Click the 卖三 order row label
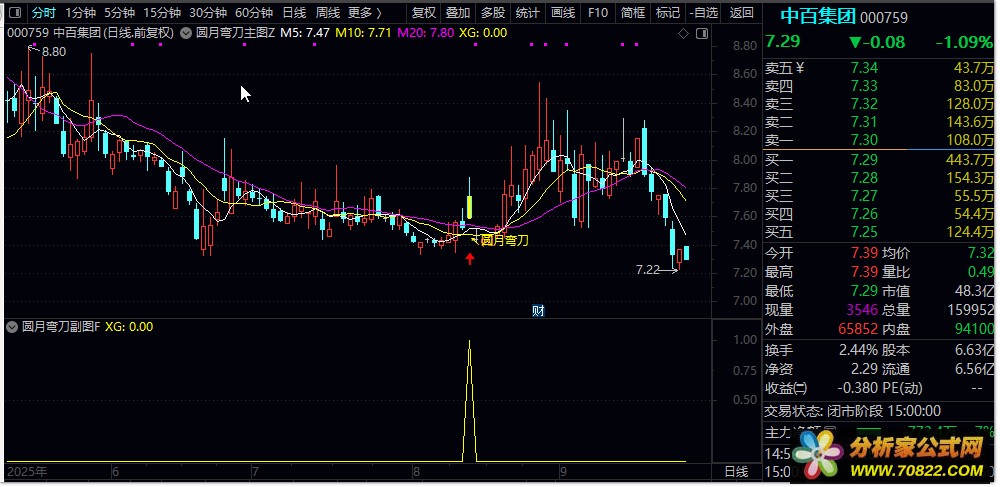The image size is (1000, 487). (x=779, y=103)
